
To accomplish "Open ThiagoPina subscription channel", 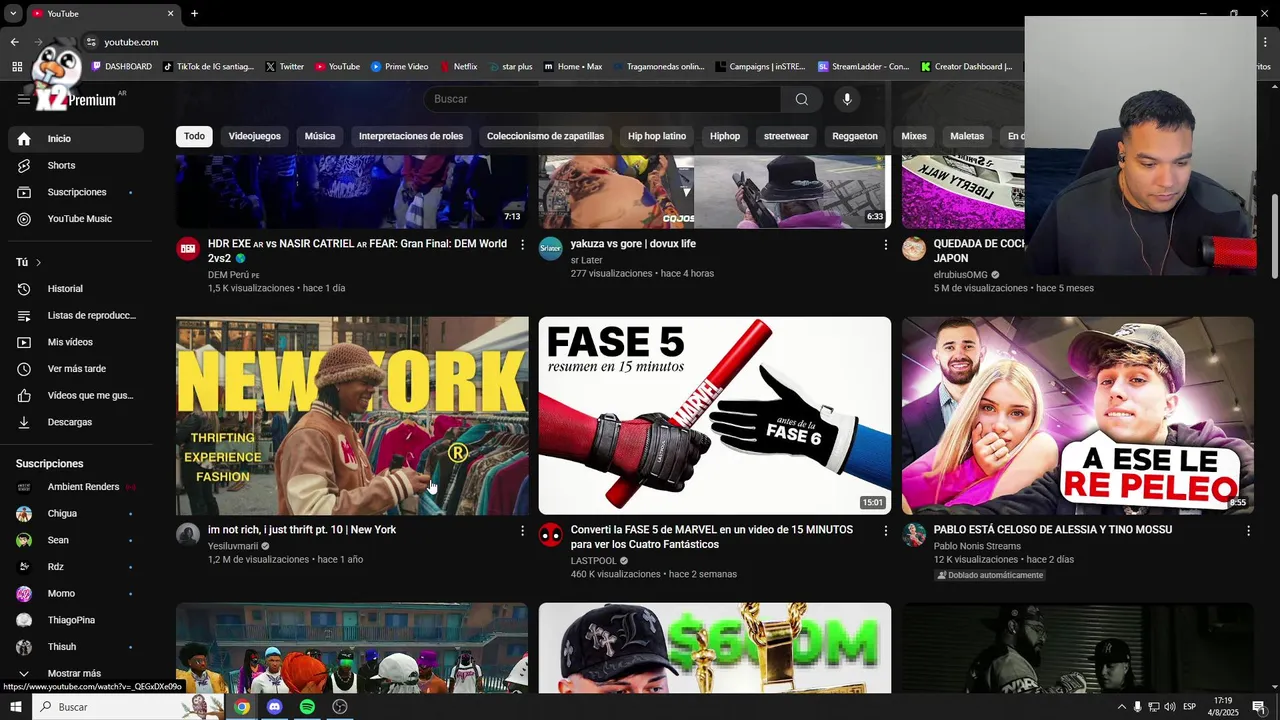I will (x=76, y=621).
